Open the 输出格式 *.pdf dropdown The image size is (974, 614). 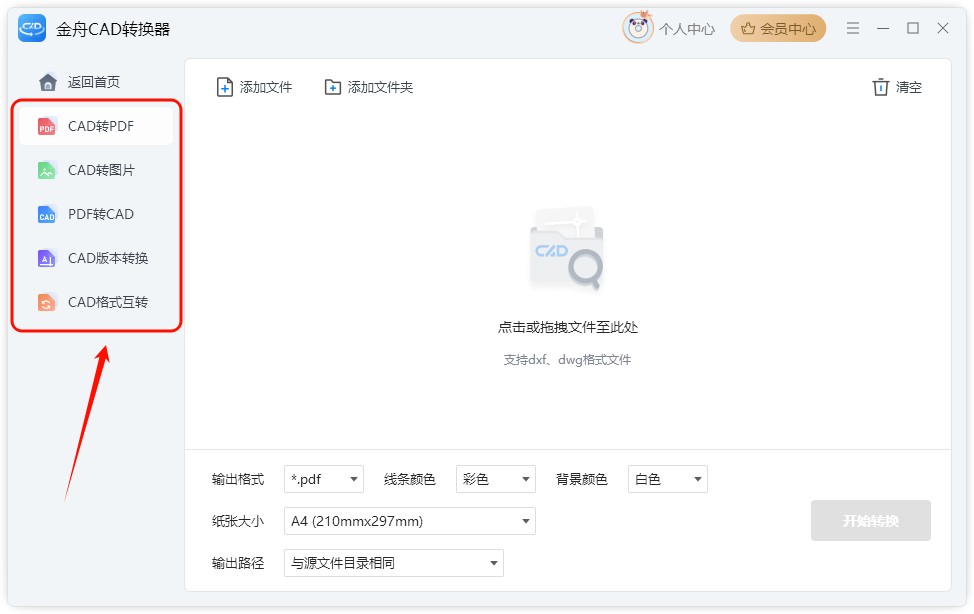tap(323, 480)
